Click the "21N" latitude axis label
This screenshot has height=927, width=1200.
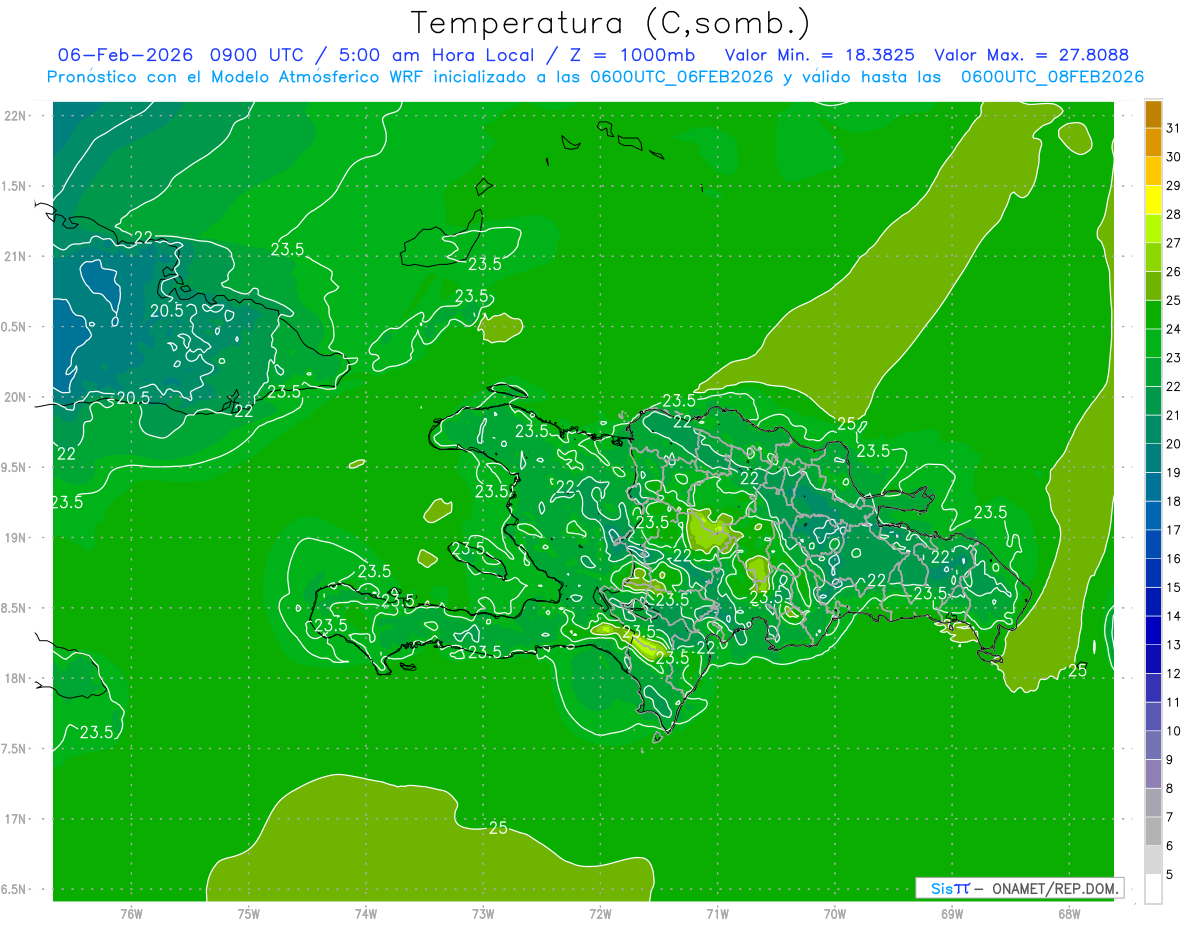pyautogui.click(x=14, y=257)
